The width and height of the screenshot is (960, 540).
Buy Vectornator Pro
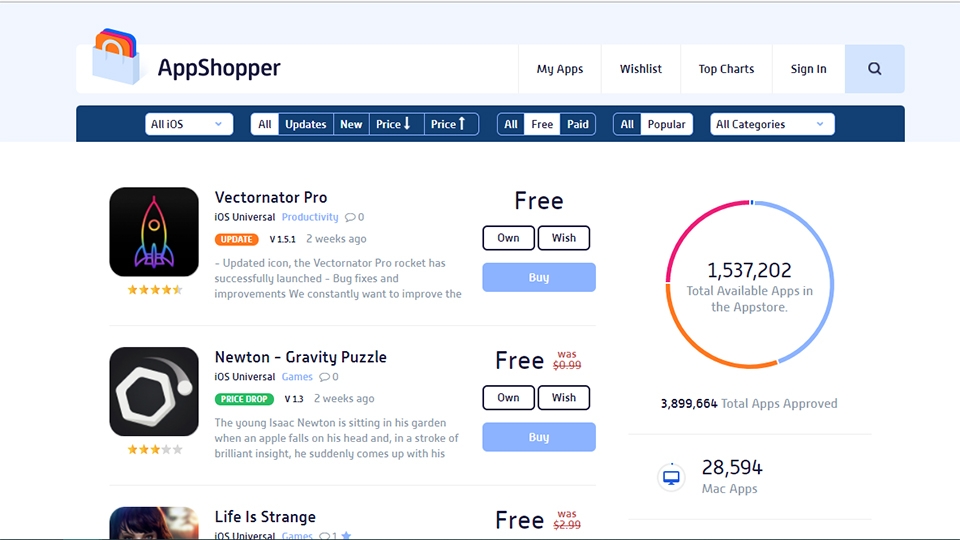[x=539, y=277]
